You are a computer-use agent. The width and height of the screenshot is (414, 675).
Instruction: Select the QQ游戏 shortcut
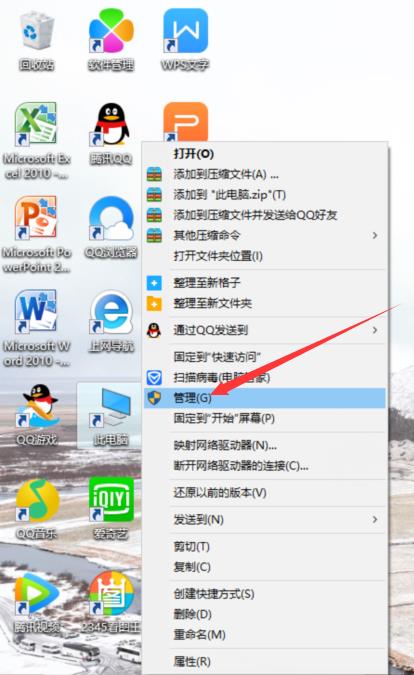(37, 415)
